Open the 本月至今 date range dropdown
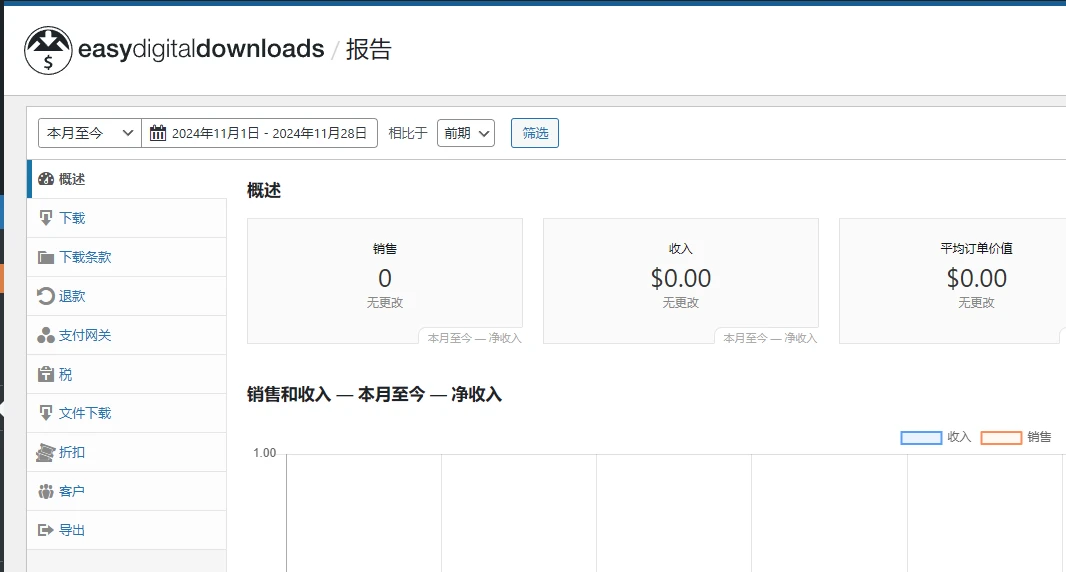The height and width of the screenshot is (572, 1066). point(90,133)
